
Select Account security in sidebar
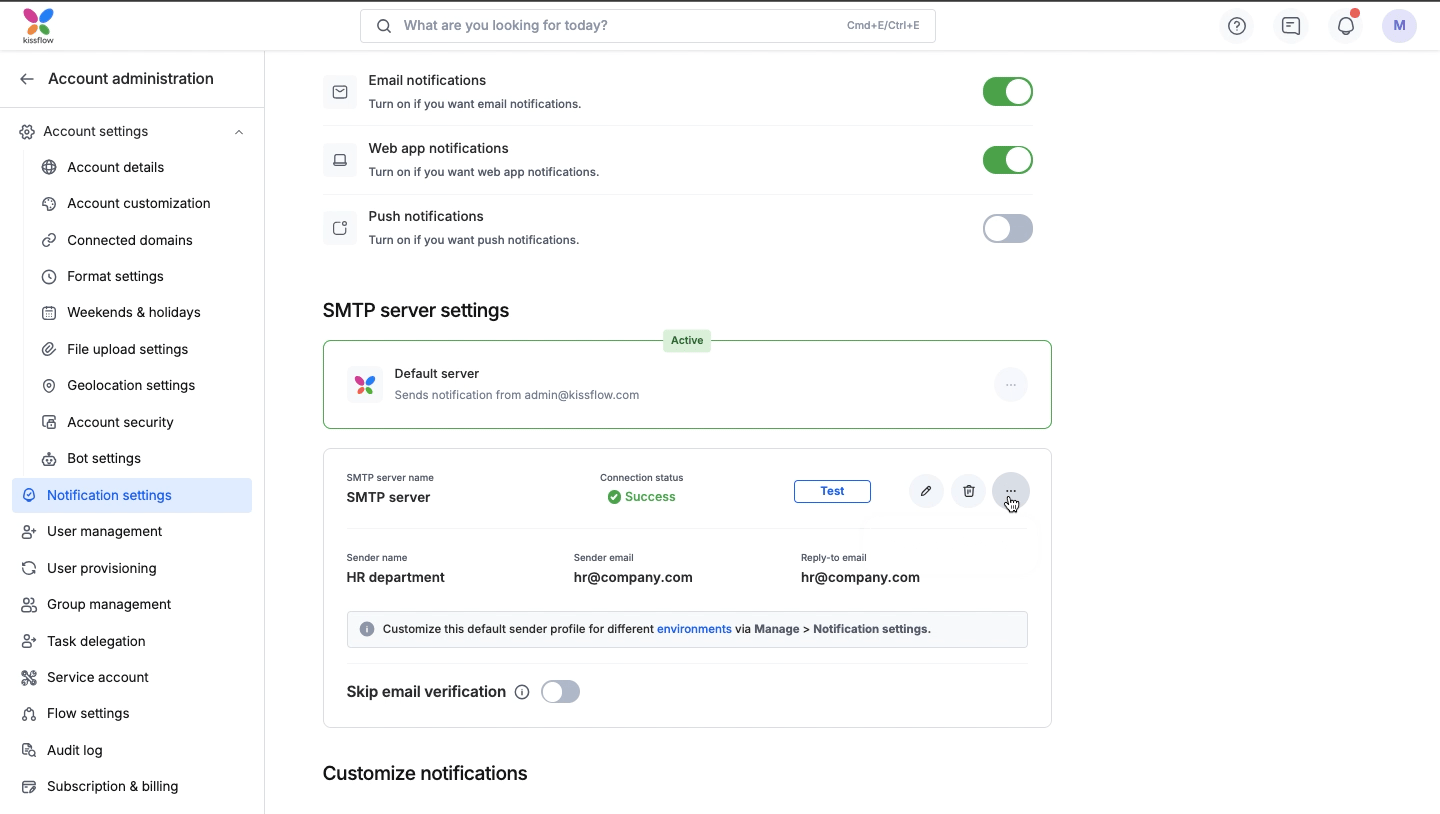coord(120,422)
